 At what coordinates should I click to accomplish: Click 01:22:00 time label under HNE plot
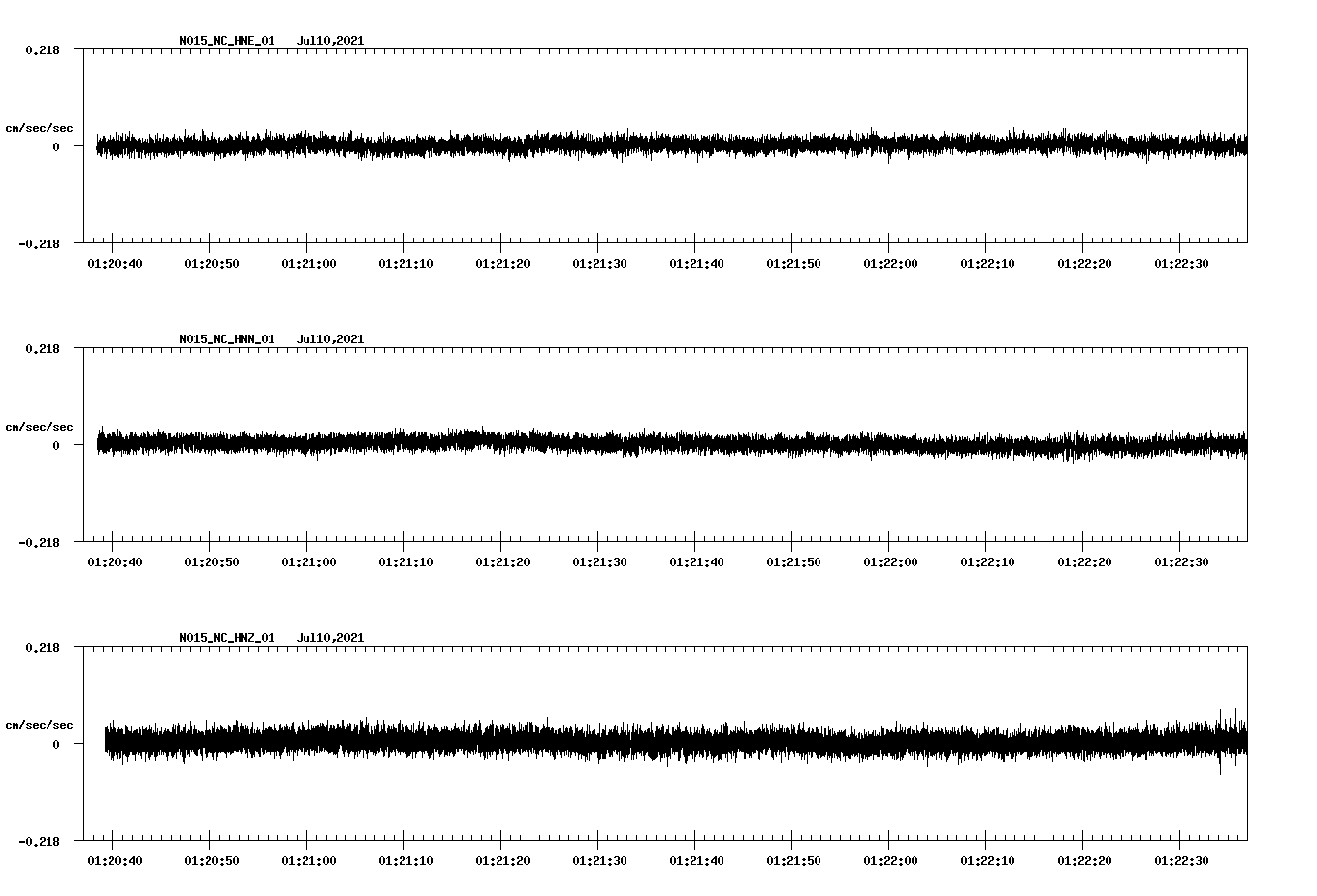[x=890, y=264]
